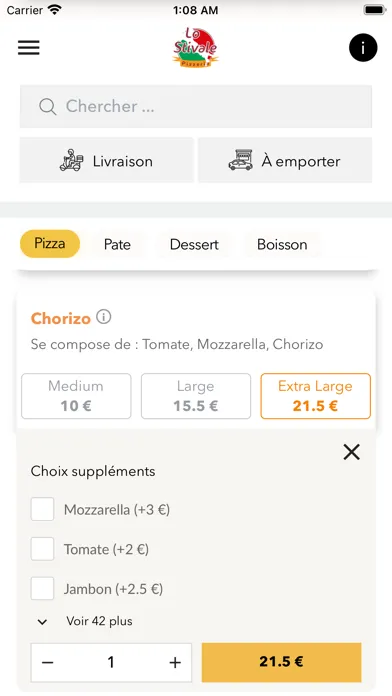Open the Chorizo info icon

click(103, 317)
